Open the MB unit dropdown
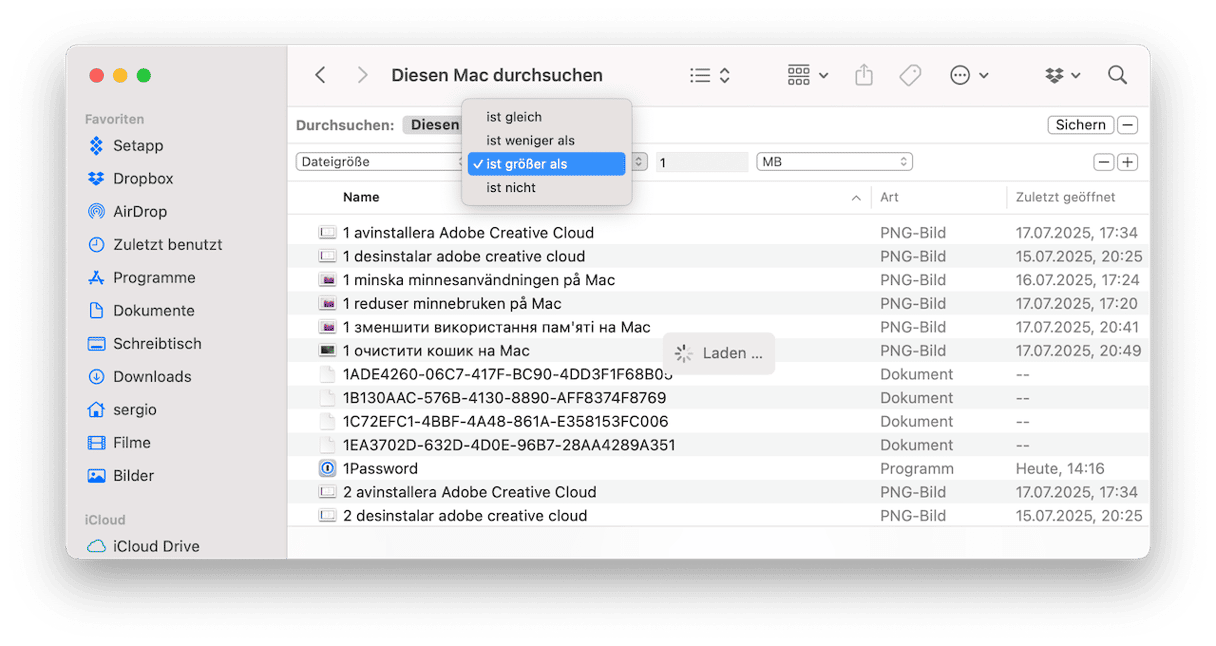Screen dimensions: 1216x646 [x=834, y=162]
